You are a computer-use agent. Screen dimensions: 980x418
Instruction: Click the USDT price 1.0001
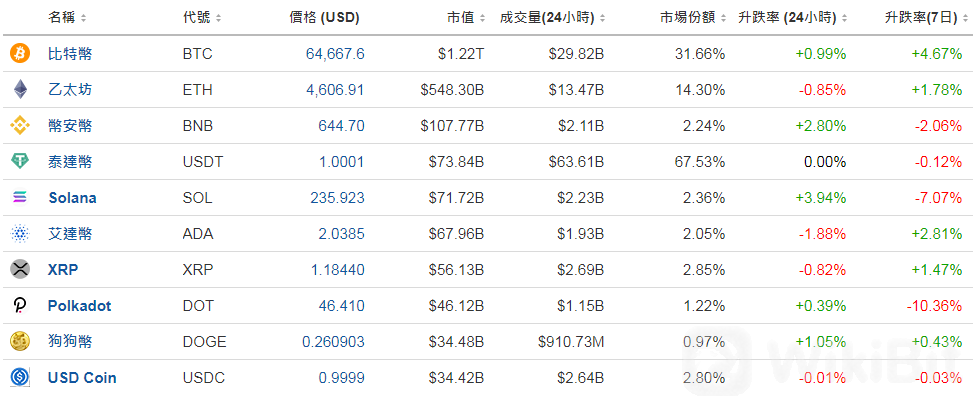(342, 162)
